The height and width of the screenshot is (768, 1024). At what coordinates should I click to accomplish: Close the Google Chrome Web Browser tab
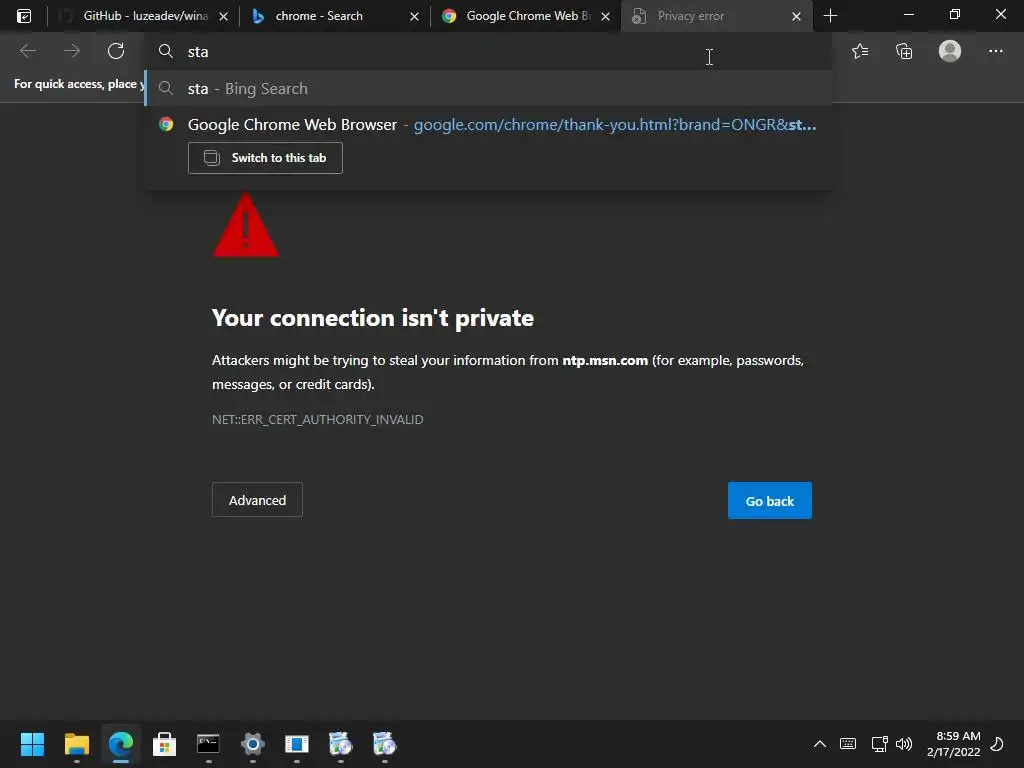pyautogui.click(x=605, y=16)
